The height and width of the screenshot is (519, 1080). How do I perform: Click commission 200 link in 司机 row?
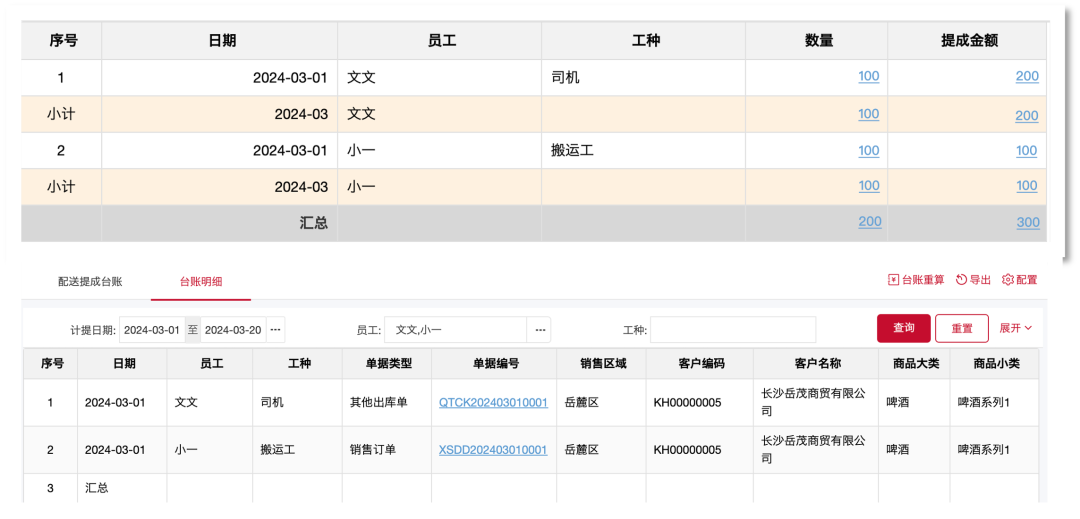(x=1027, y=76)
